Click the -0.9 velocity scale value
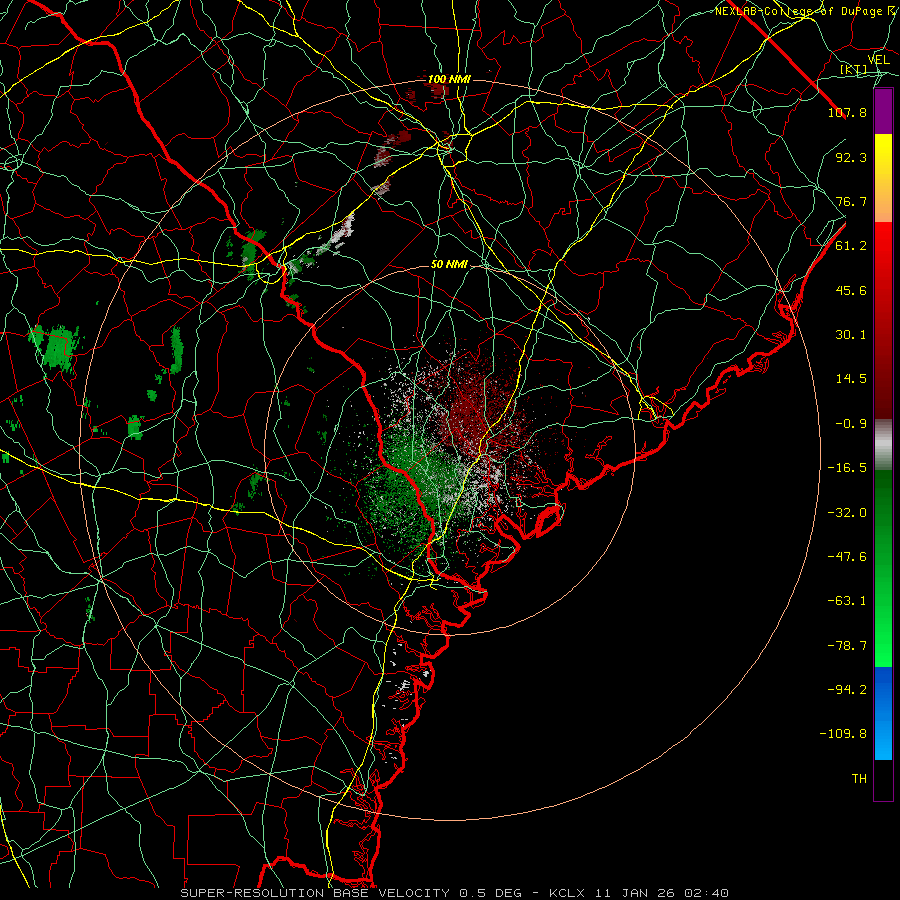The image size is (900, 900). click(851, 424)
